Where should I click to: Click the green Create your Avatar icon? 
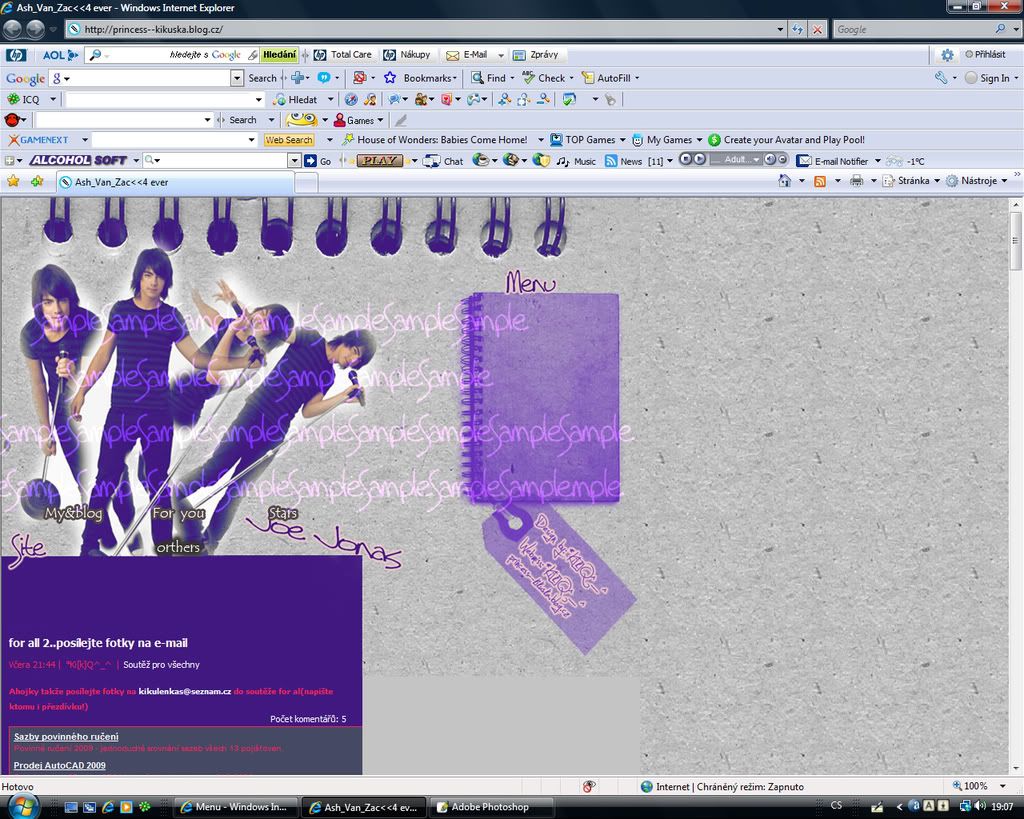pos(714,140)
